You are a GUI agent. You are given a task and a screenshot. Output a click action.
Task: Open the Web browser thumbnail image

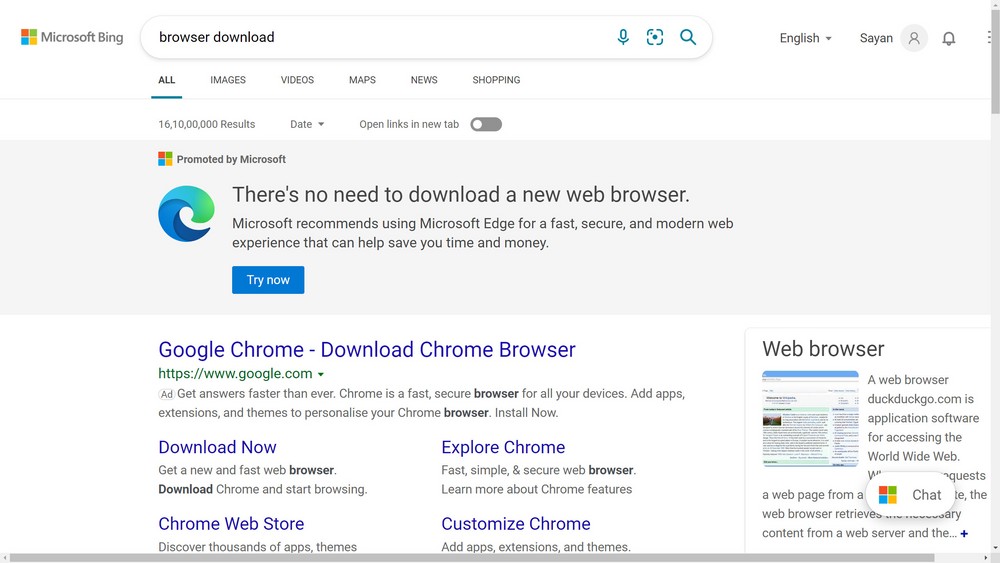point(810,419)
